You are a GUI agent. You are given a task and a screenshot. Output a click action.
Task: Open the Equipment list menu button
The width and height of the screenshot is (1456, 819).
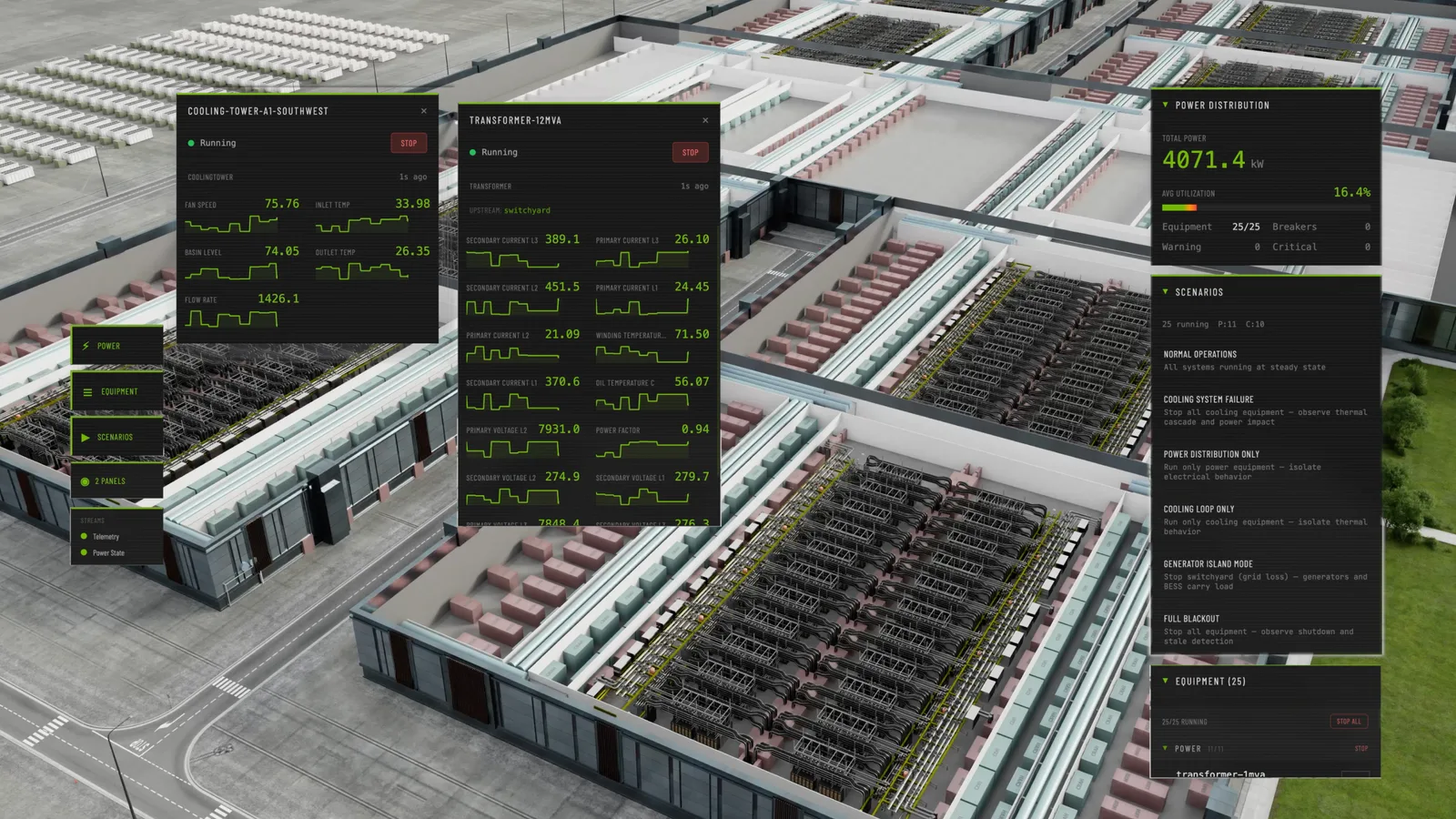coord(117,391)
